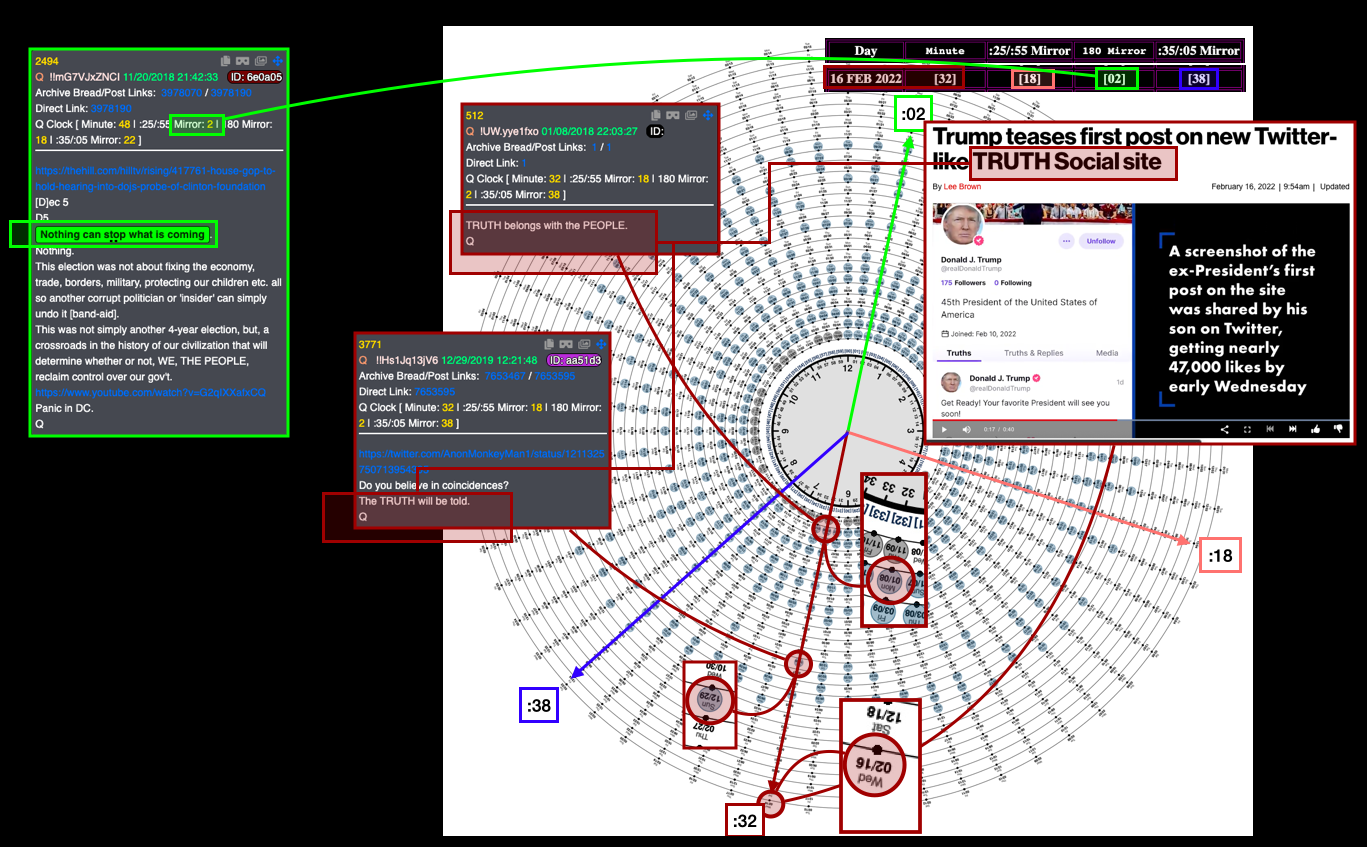The height and width of the screenshot is (847, 1367).
Task: Click the 175 Followers count
Action: click(962, 283)
